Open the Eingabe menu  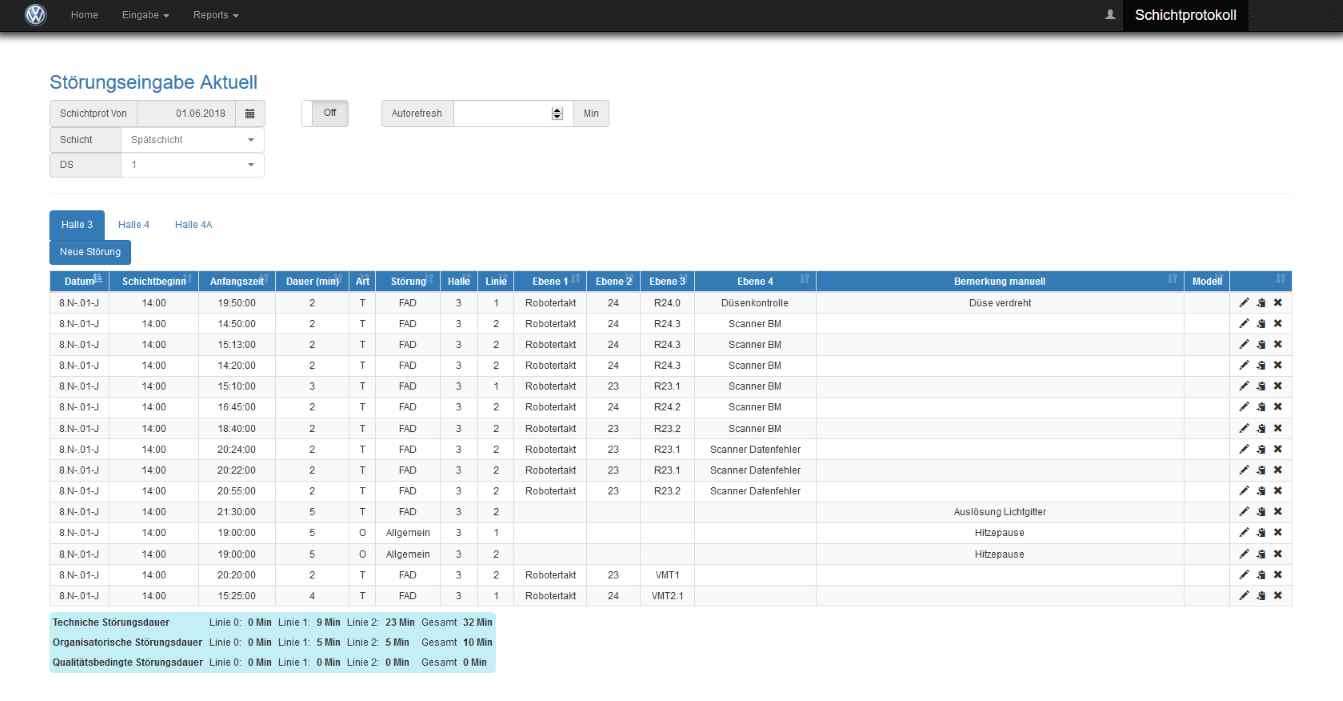pyautogui.click(x=145, y=15)
